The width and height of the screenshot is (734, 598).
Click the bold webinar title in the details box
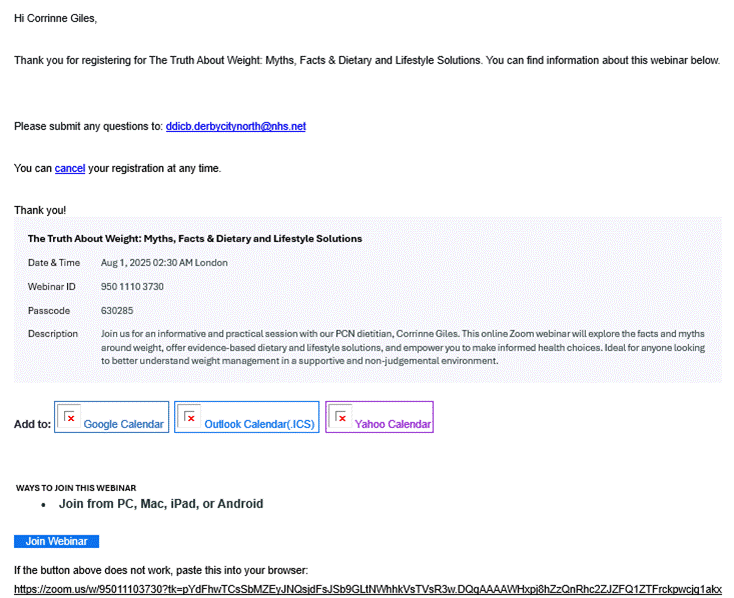click(x=195, y=238)
